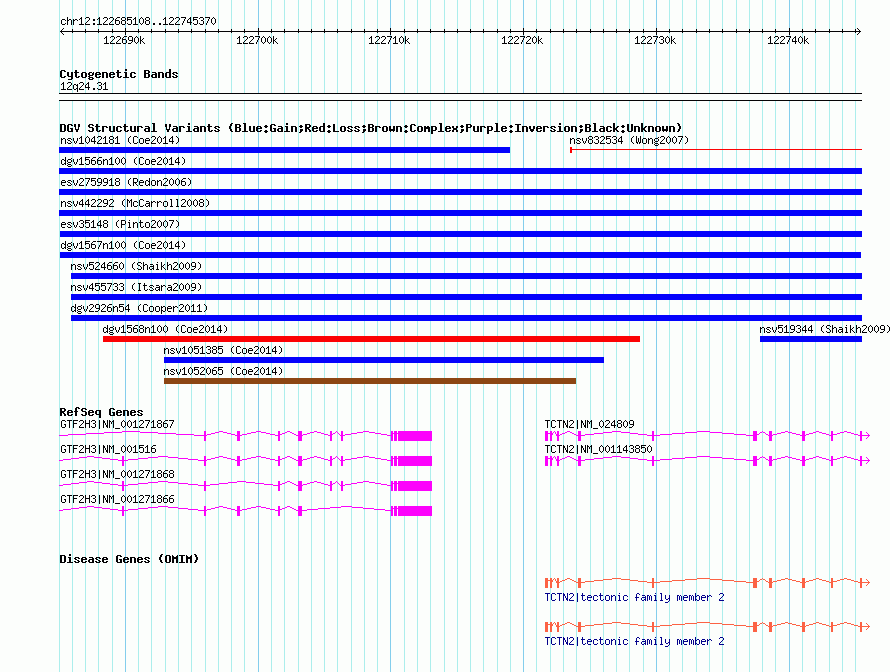Viewport: 890px width, 672px height.
Task: Click the Disease Genes (OMIM) track heading
Action: tap(129, 559)
